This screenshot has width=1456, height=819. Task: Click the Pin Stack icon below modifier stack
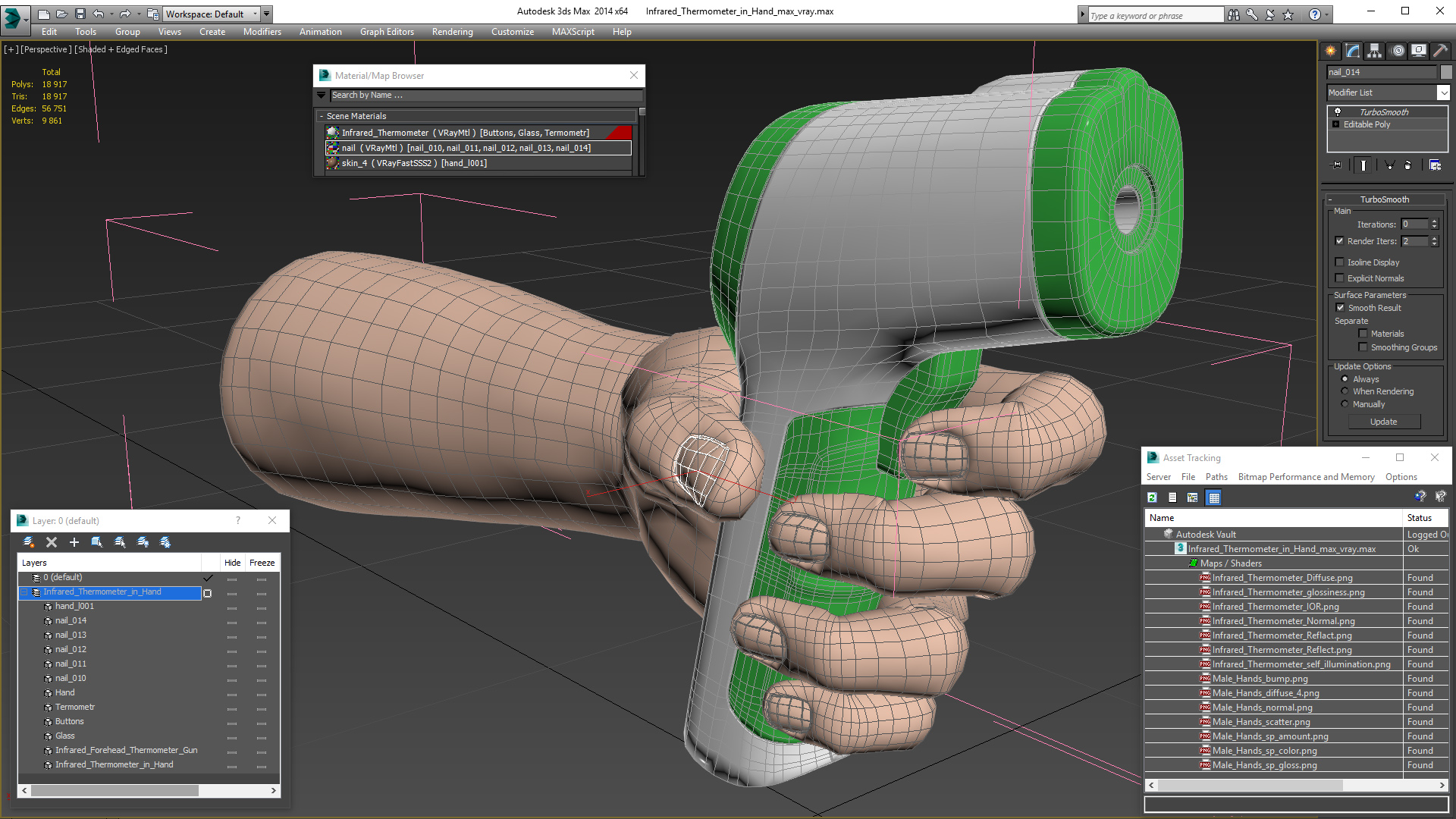pos(1336,165)
